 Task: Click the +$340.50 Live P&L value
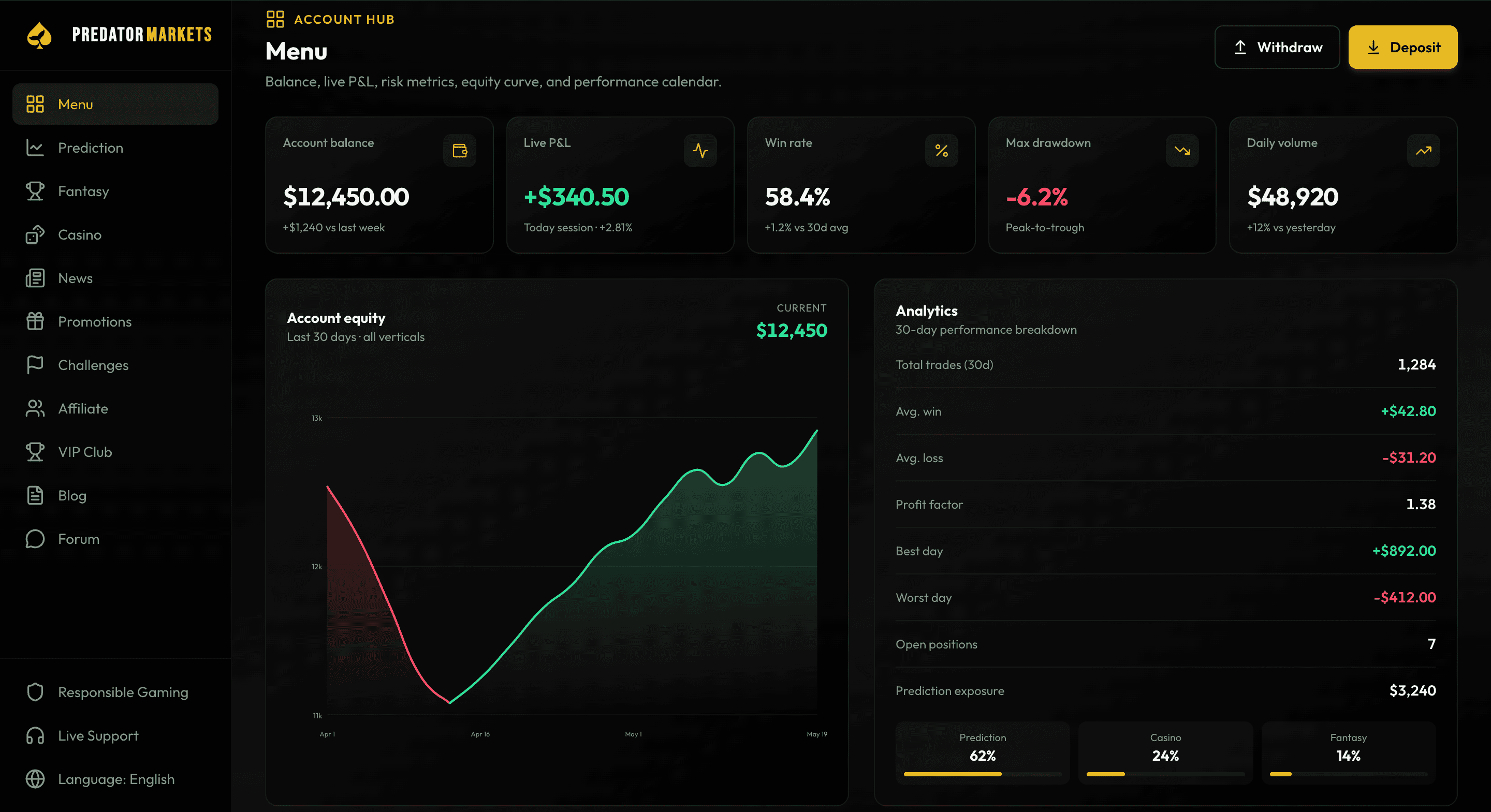point(576,197)
